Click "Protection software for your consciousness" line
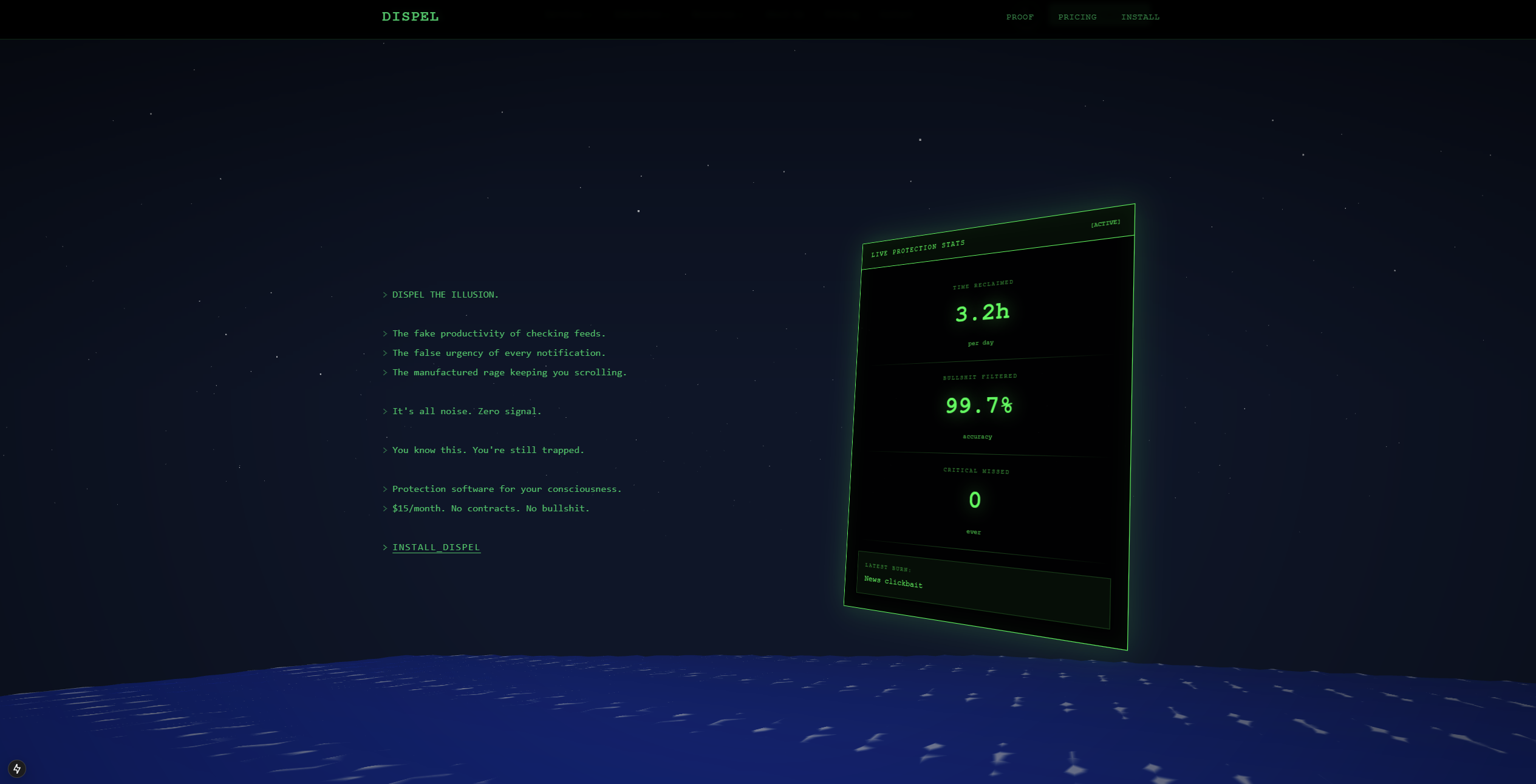Image resolution: width=1536 pixels, height=784 pixels. pos(507,489)
